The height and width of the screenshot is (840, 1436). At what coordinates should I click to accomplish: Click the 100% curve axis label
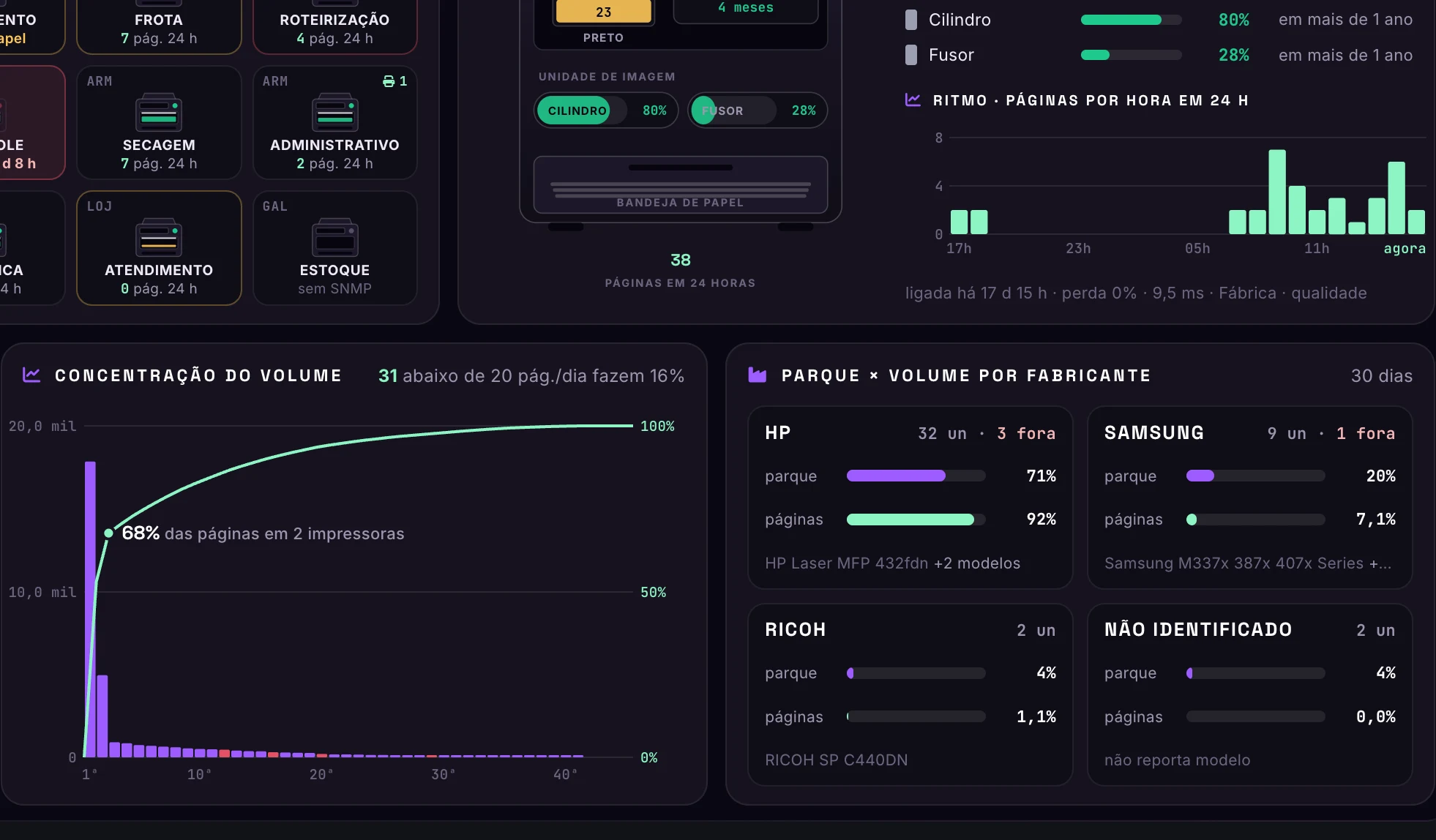pyautogui.click(x=657, y=426)
